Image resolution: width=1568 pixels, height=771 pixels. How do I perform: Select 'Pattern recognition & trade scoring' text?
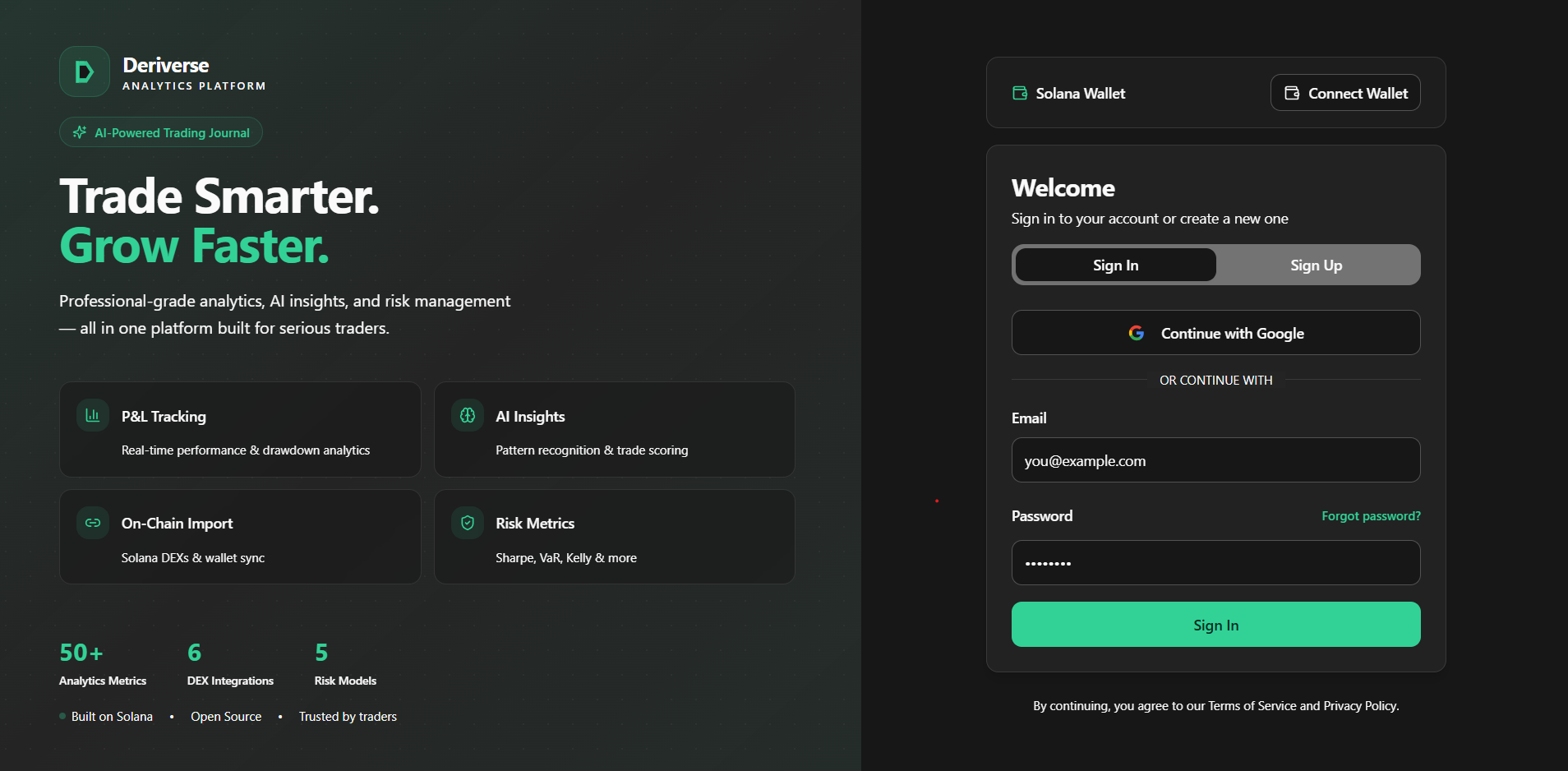[x=592, y=450]
